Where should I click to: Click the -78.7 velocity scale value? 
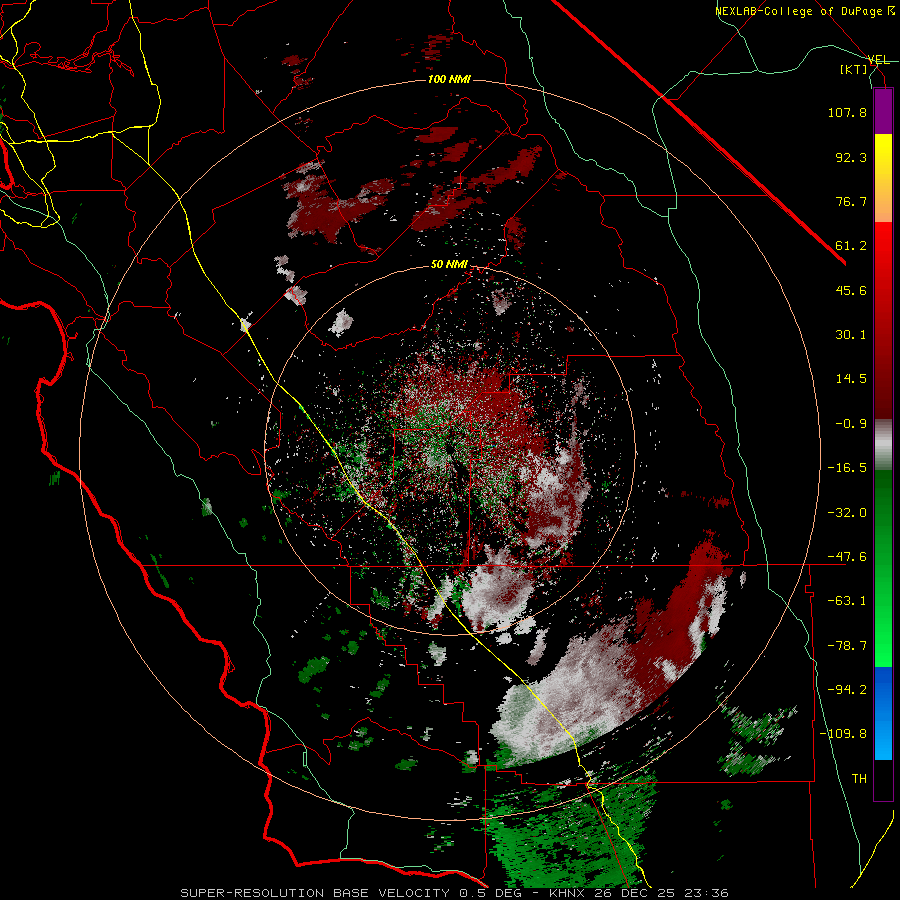847,646
